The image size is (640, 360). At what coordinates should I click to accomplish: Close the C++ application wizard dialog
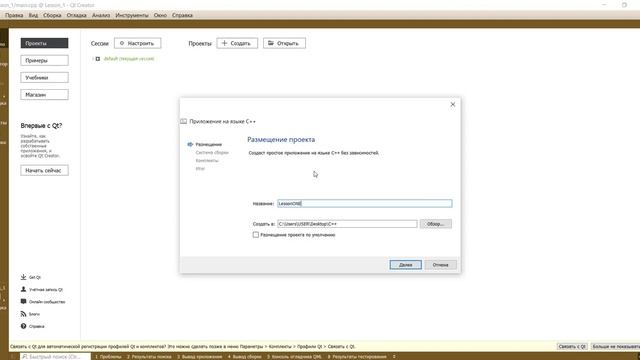[x=453, y=104]
